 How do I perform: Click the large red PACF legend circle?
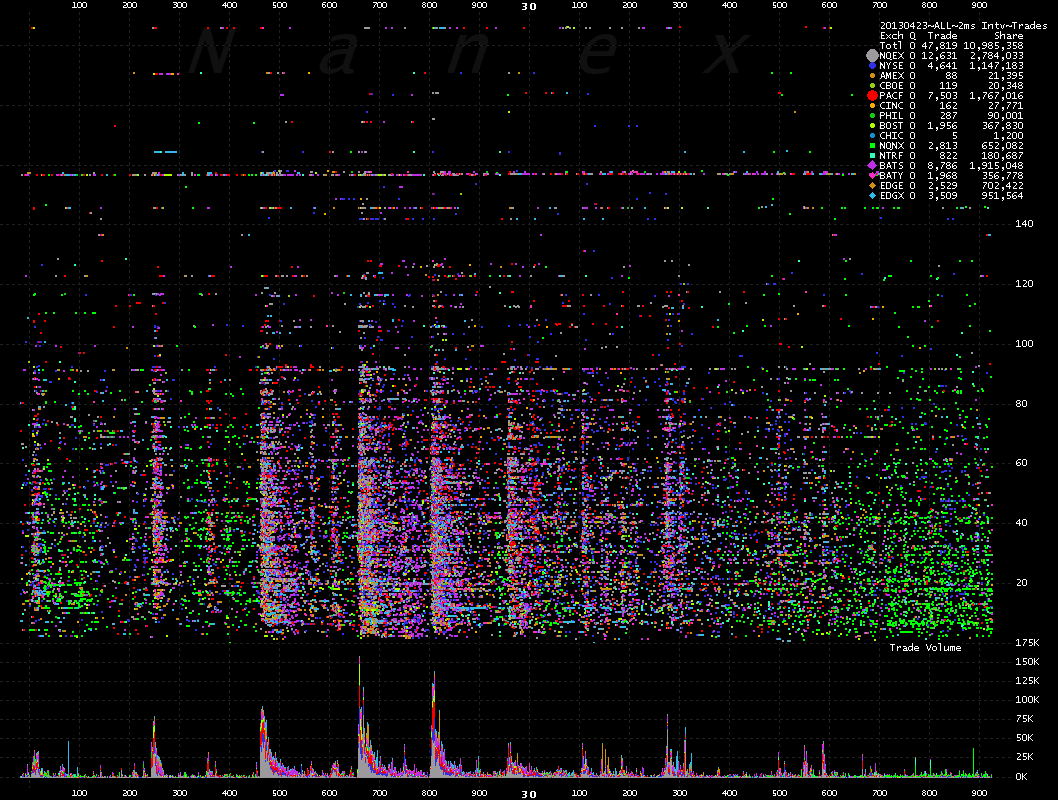tap(872, 95)
